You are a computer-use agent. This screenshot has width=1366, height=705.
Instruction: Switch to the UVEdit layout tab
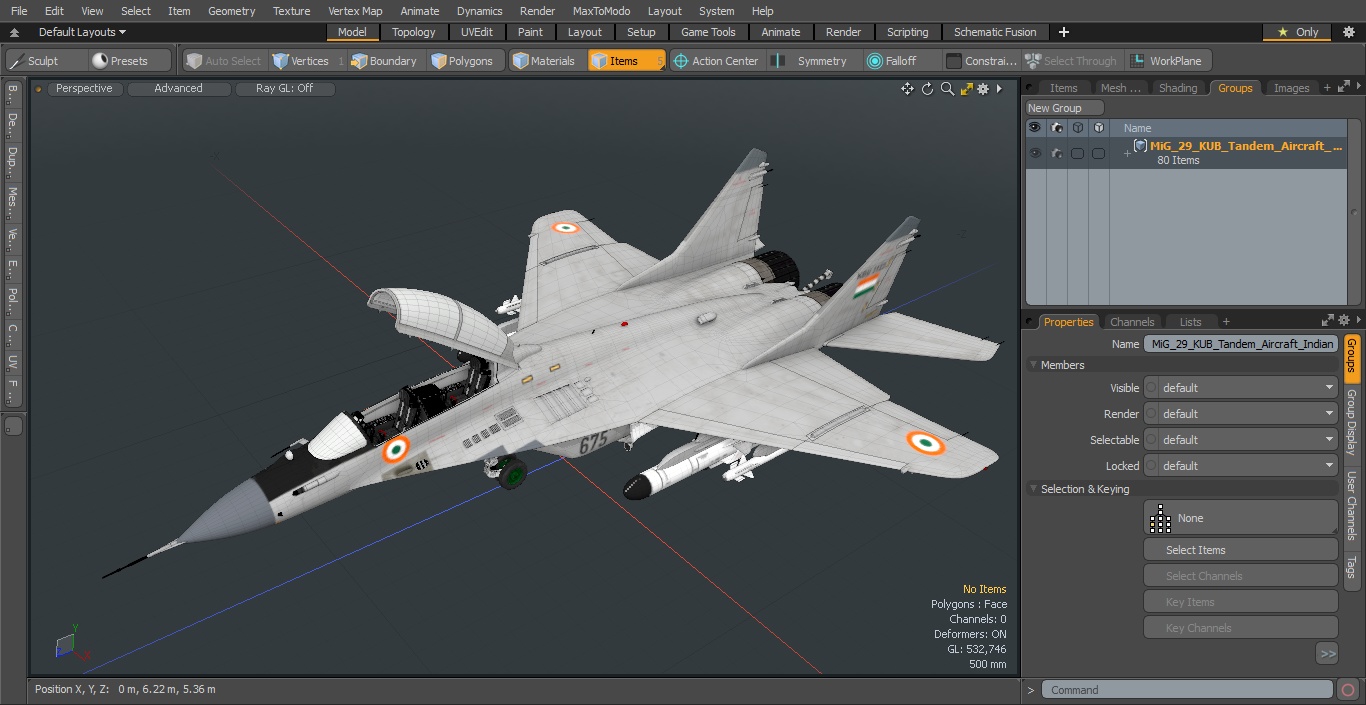tap(476, 32)
